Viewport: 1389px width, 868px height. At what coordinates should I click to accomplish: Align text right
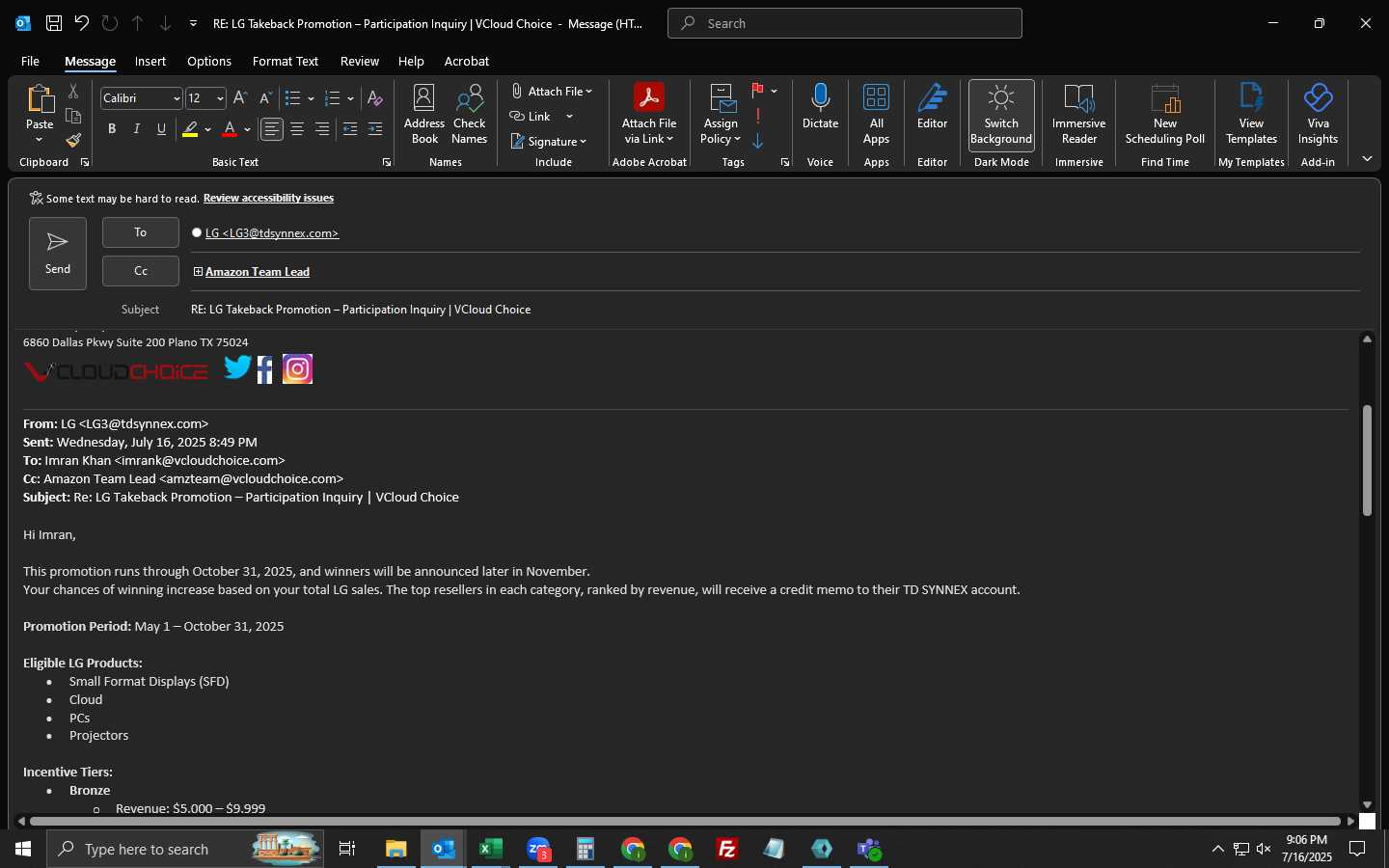coord(322,129)
